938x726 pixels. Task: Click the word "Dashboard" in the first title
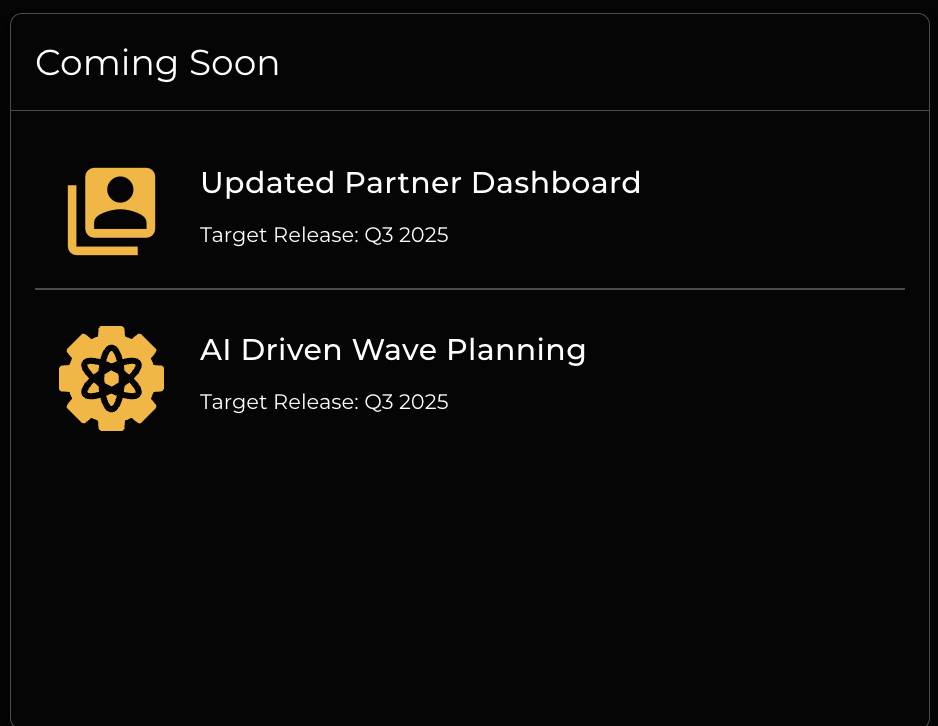click(x=556, y=183)
